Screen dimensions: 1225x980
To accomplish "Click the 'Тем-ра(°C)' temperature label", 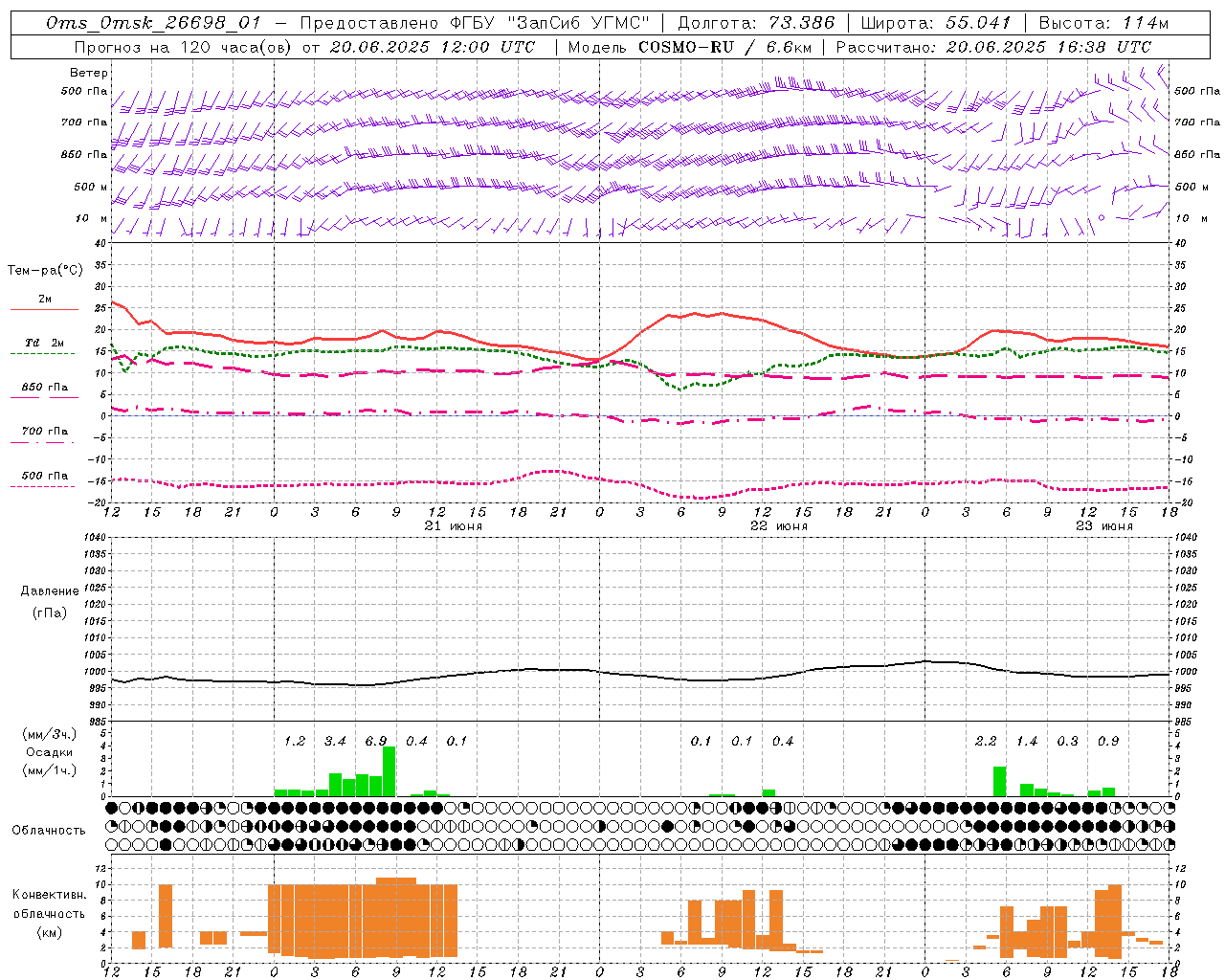I will [x=45, y=271].
